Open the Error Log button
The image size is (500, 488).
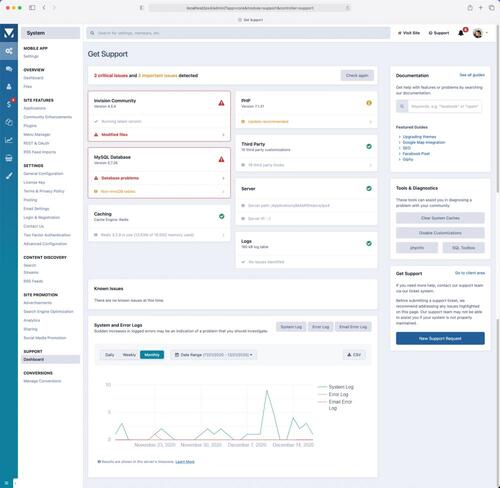click(320, 327)
